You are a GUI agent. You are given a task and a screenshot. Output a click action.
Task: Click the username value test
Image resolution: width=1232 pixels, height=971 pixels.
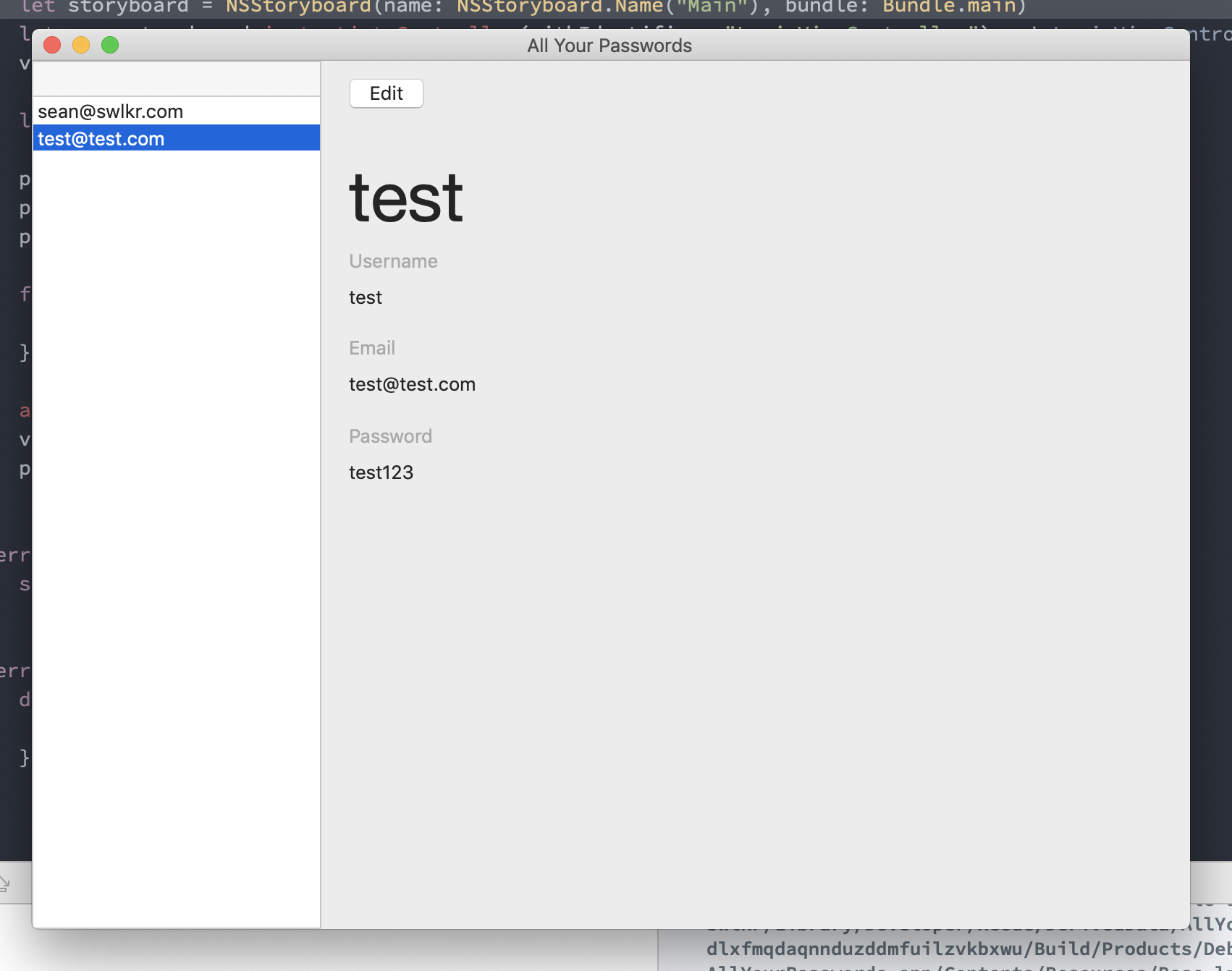(x=366, y=297)
